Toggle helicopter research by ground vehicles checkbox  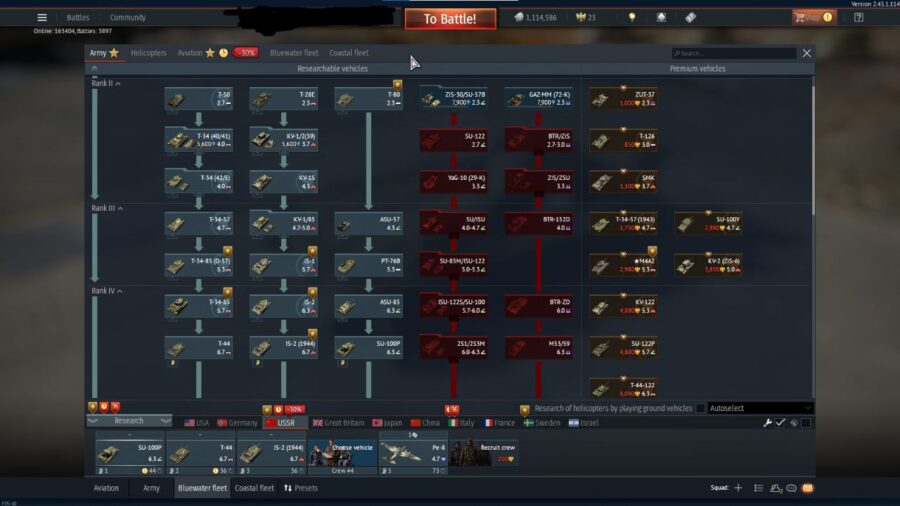pos(700,408)
